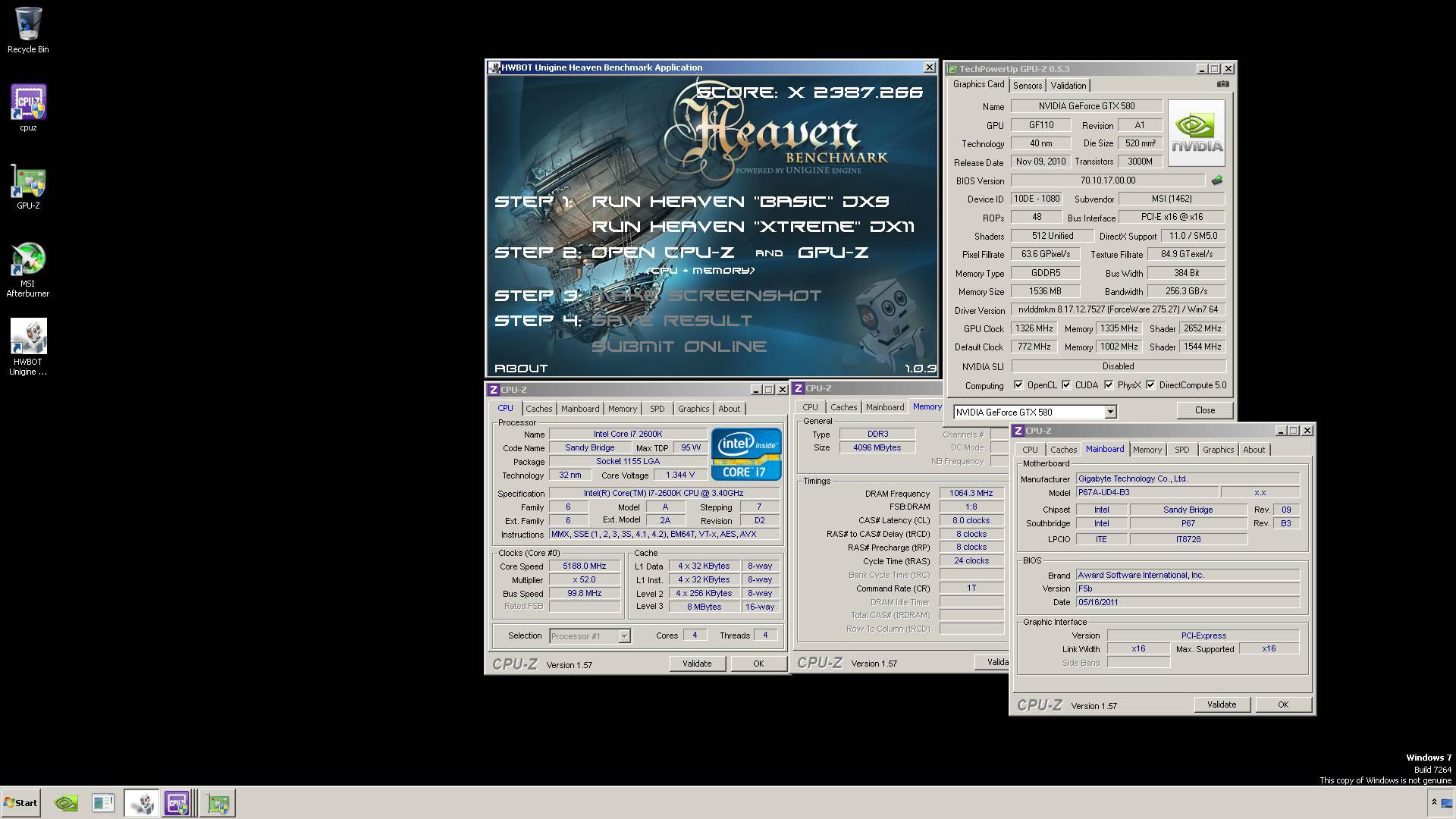Toggle the CUDA checkbox
The image size is (1456, 819).
pyautogui.click(x=1066, y=385)
